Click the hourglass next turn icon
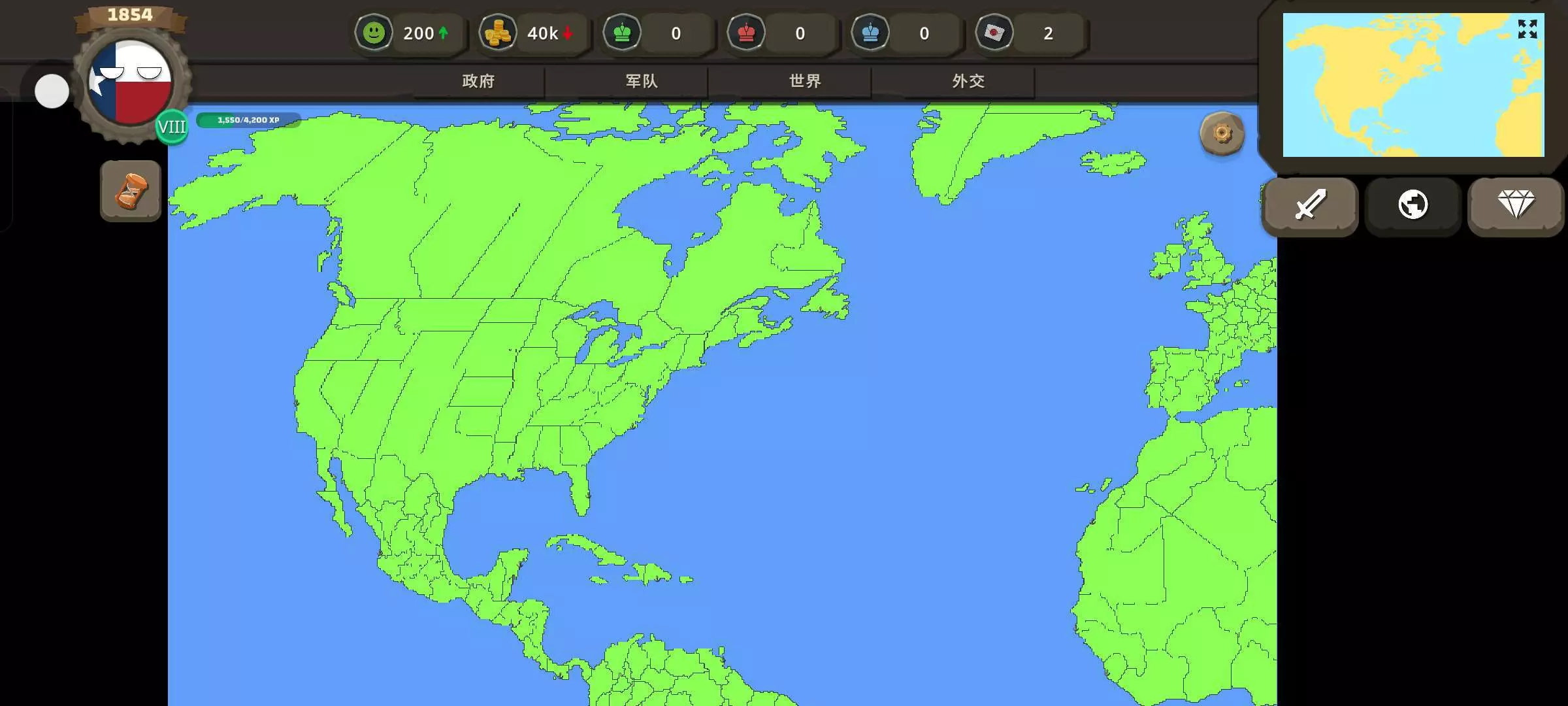This screenshot has width=1568, height=706. click(131, 191)
